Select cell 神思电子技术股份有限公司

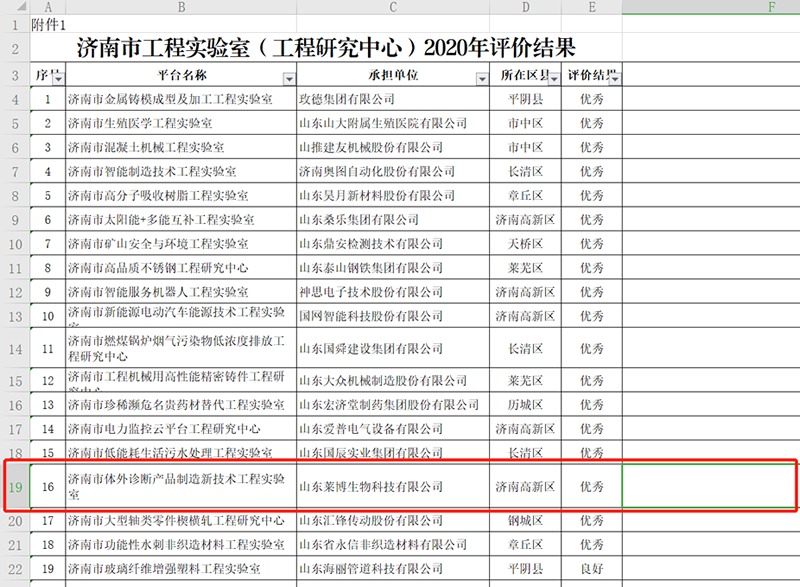click(x=393, y=292)
